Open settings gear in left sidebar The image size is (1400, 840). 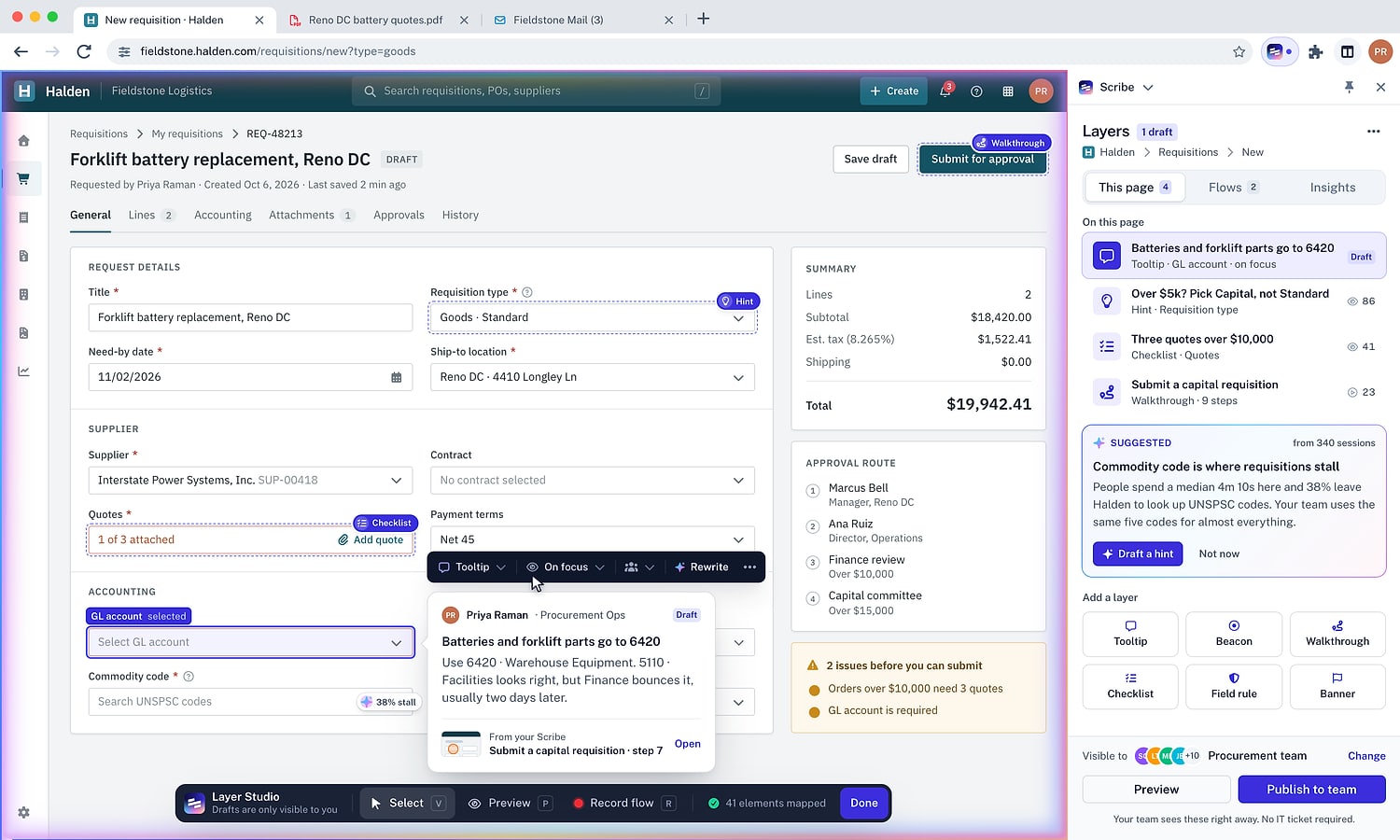pyautogui.click(x=23, y=813)
